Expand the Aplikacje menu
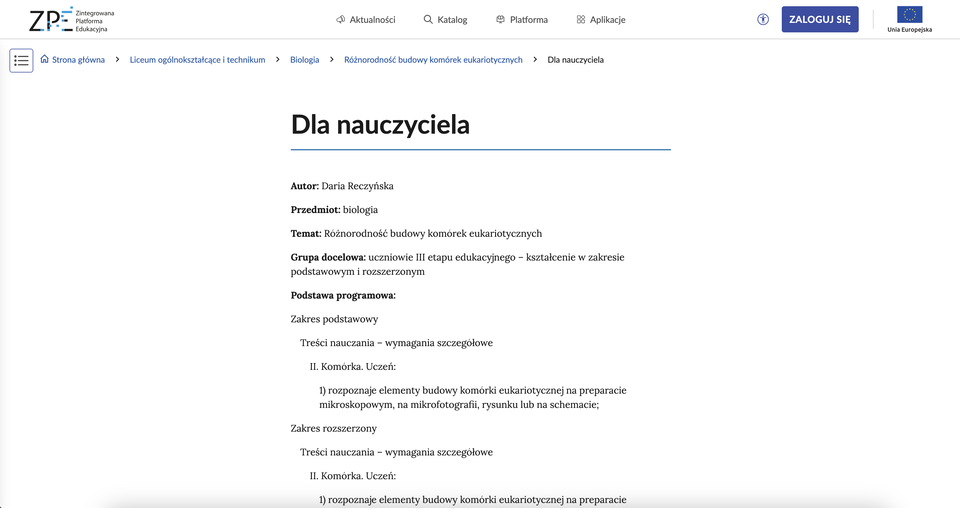The width and height of the screenshot is (960, 508). point(607,20)
